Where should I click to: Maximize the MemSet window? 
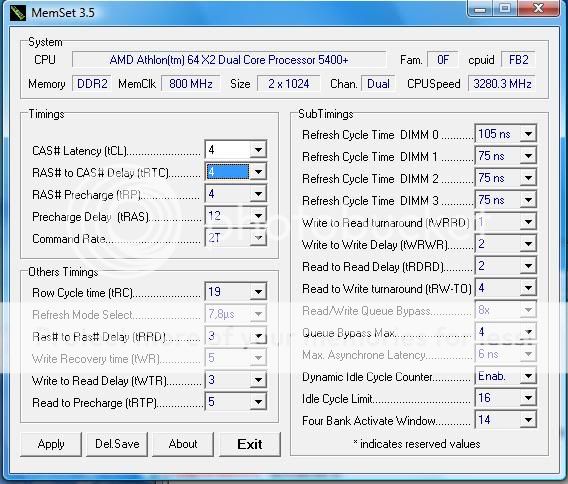[x=505, y=9]
